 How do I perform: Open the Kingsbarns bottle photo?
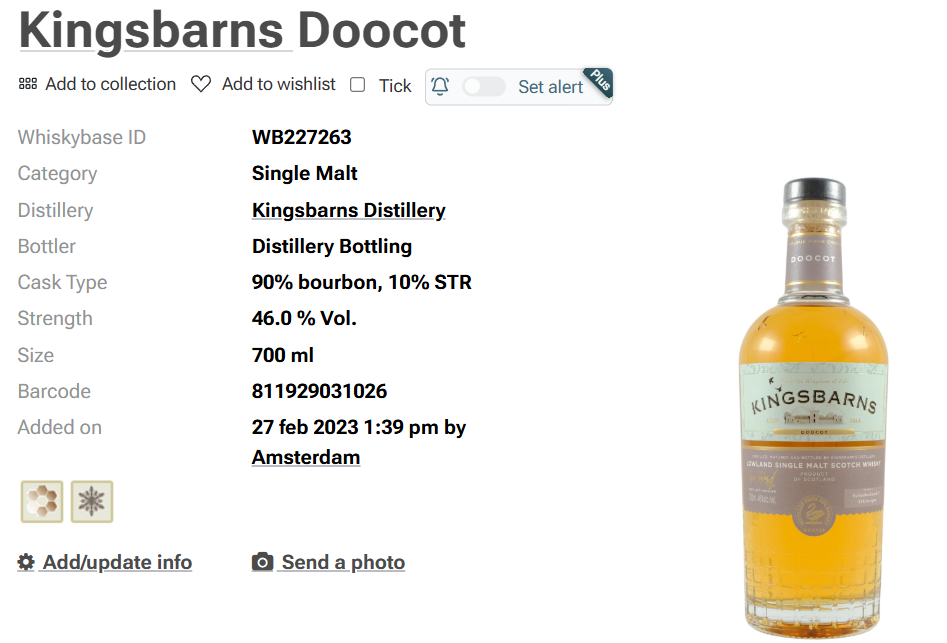(814, 407)
